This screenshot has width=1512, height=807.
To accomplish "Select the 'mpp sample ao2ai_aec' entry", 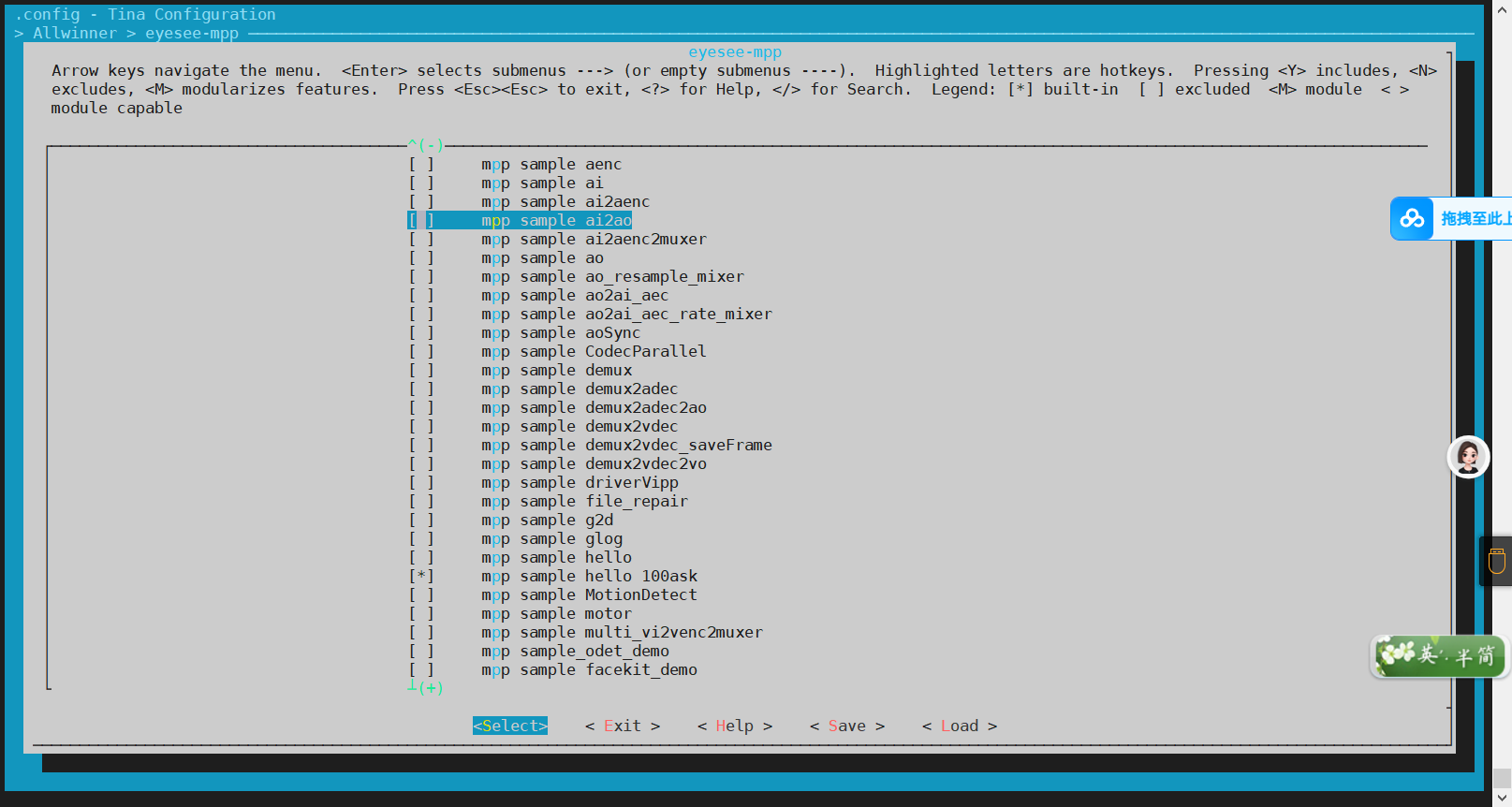I will tap(575, 296).
